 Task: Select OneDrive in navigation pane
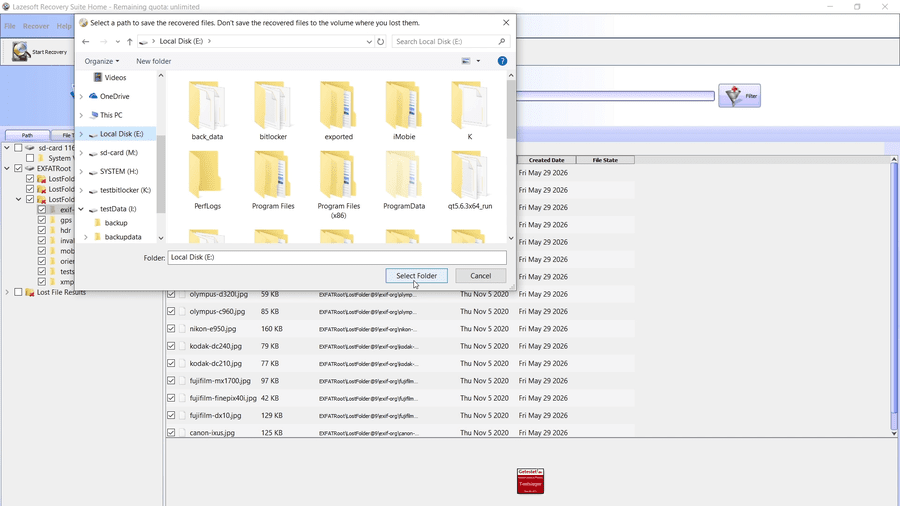tap(114, 96)
